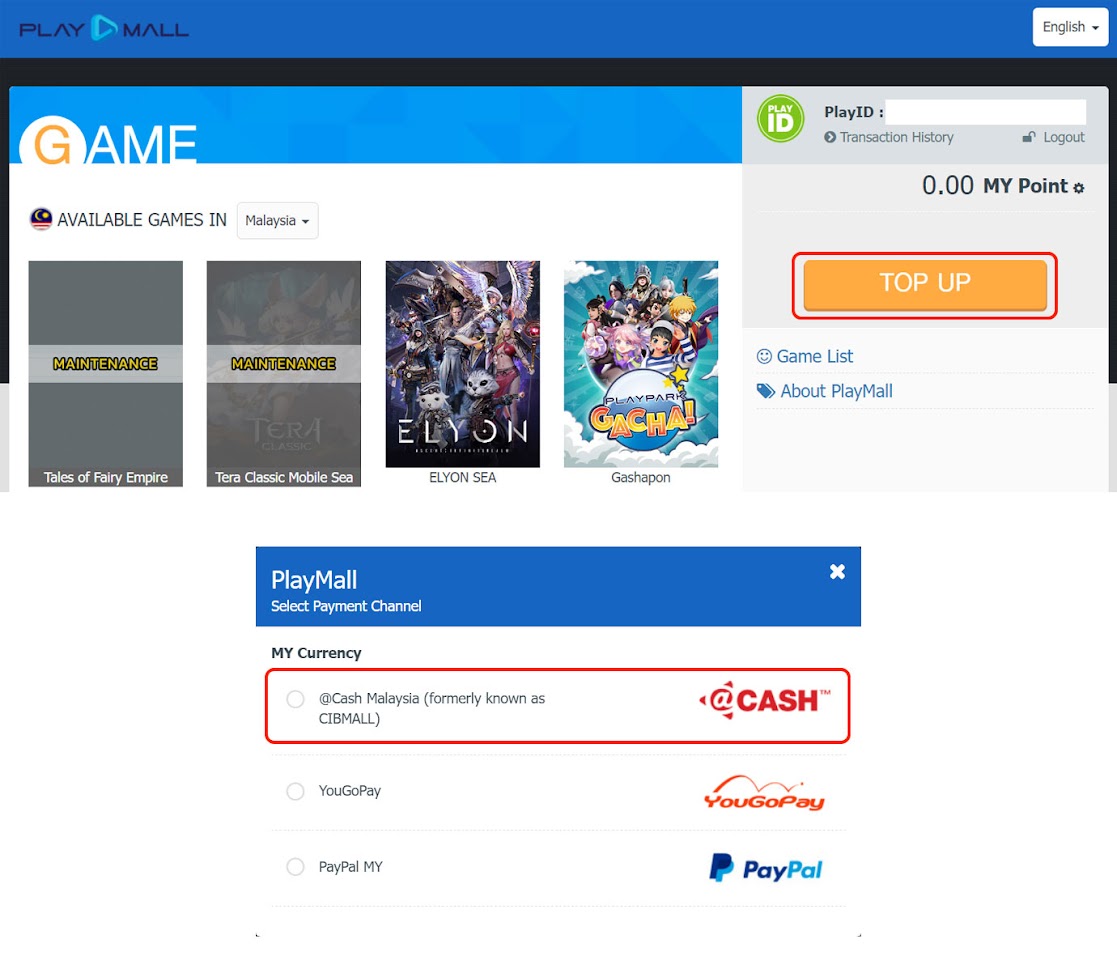
Task: Click the @Cash Malaysia label text
Action: pyautogui.click(x=432, y=708)
